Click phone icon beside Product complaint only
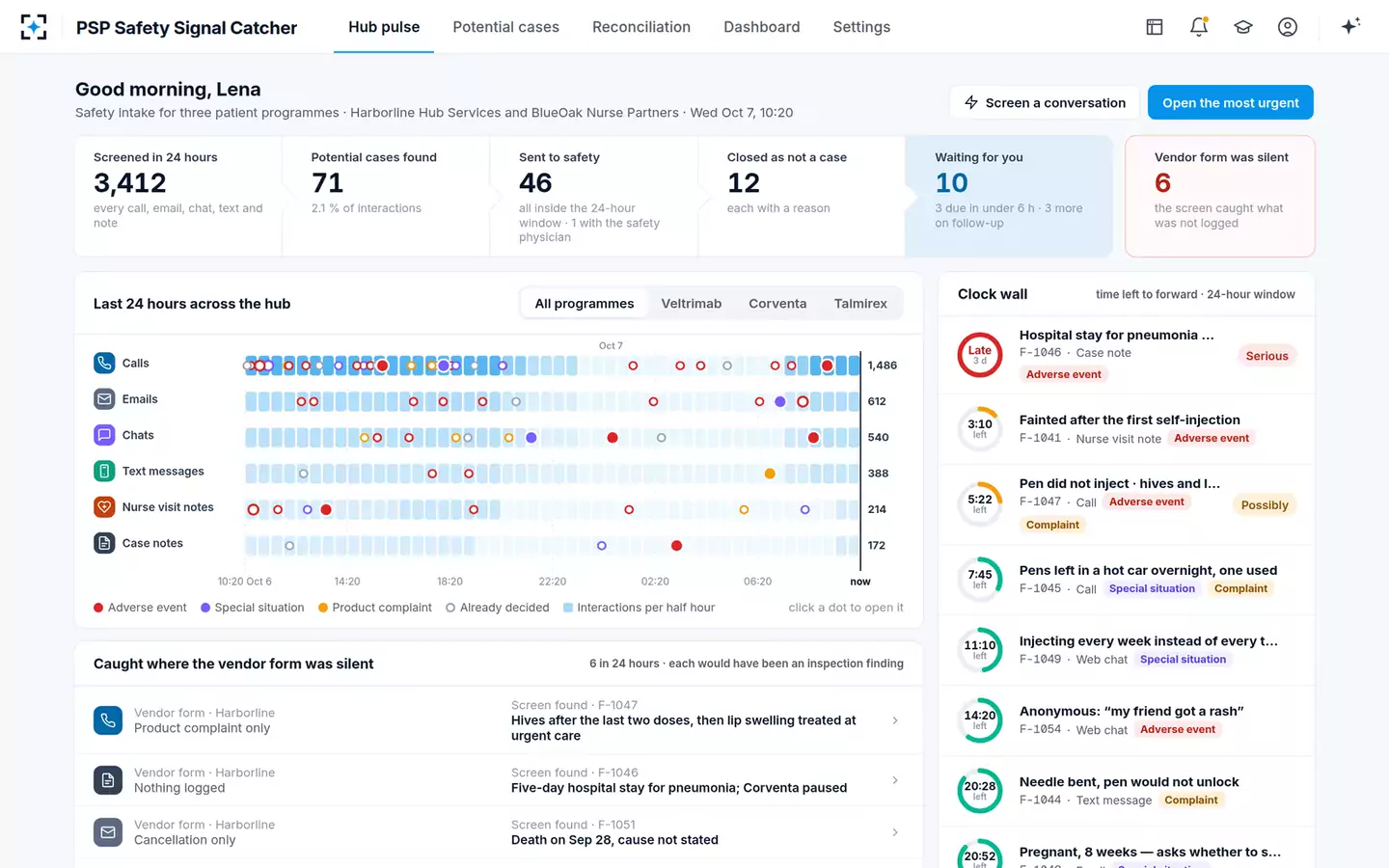1389x868 pixels. click(x=108, y=720)
